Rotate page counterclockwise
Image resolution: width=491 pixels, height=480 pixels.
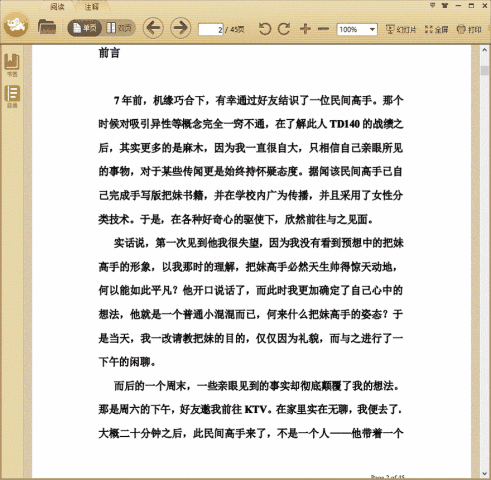pyautogui.click(x=265, y=29)
